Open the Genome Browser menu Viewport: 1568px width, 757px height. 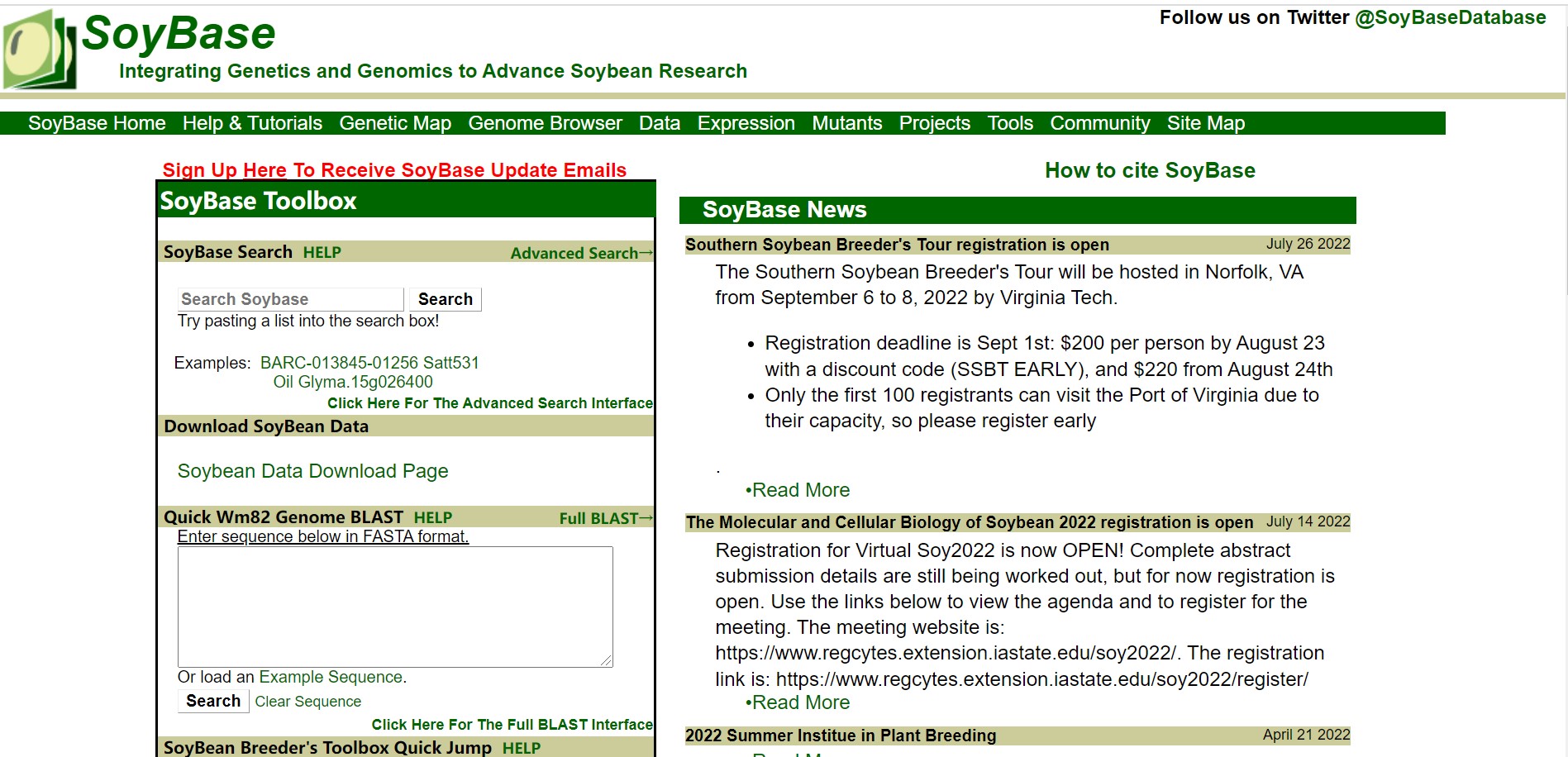coord(545,123)
